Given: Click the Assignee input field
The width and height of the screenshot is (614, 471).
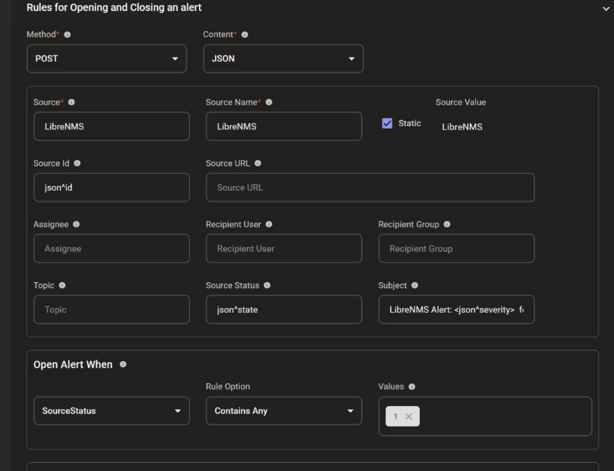Looking at the screenshot, I should coord(111,249).
